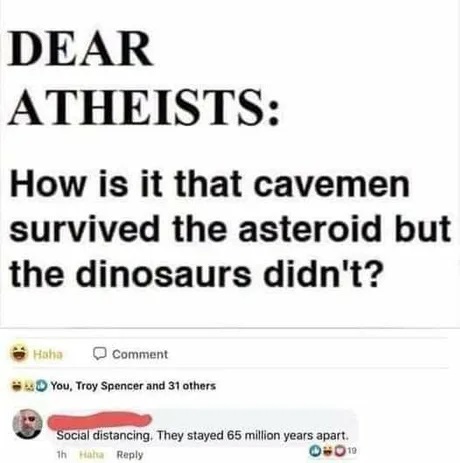The height and width of the screenshot is (463, 460).
Task: Select the 'Social distancing' comment text
Action: [202, 435]
